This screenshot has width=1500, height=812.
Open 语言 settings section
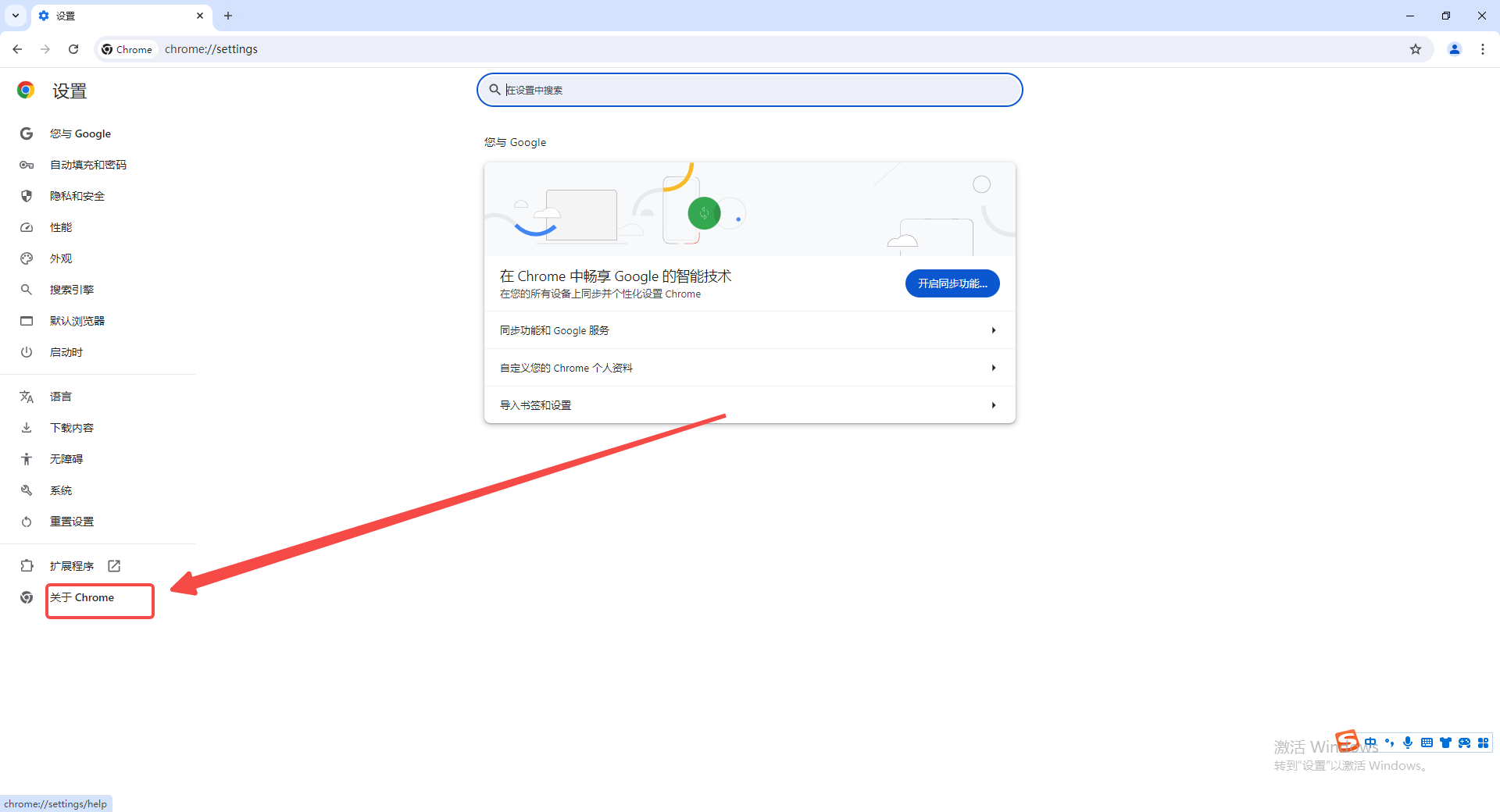click(x=61, y=397)
